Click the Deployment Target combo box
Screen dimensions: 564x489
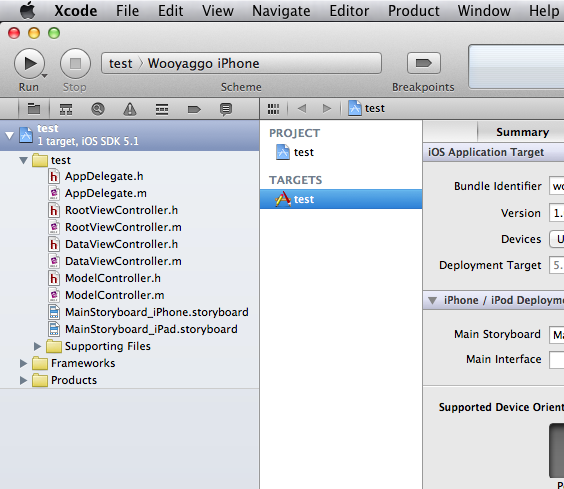tap(556, 265)
